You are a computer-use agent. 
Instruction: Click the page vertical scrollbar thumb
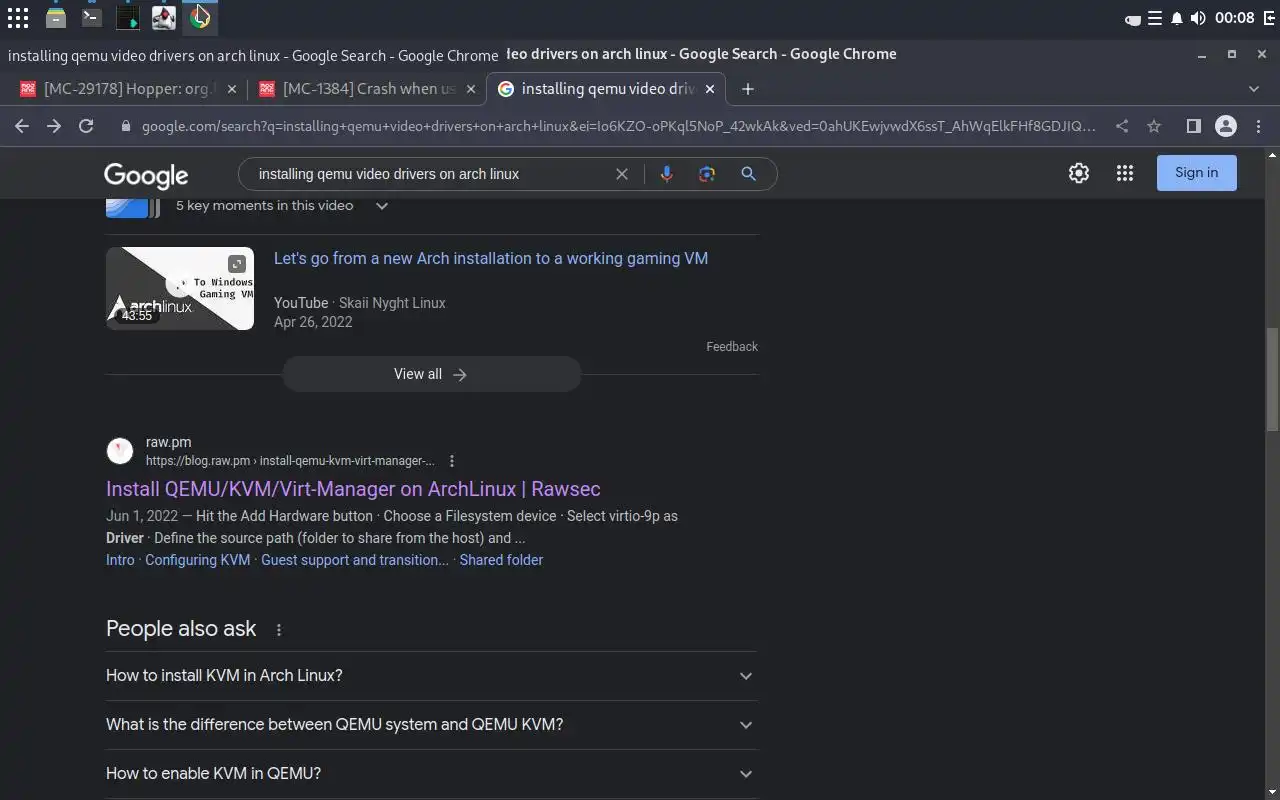[1272, 380]
